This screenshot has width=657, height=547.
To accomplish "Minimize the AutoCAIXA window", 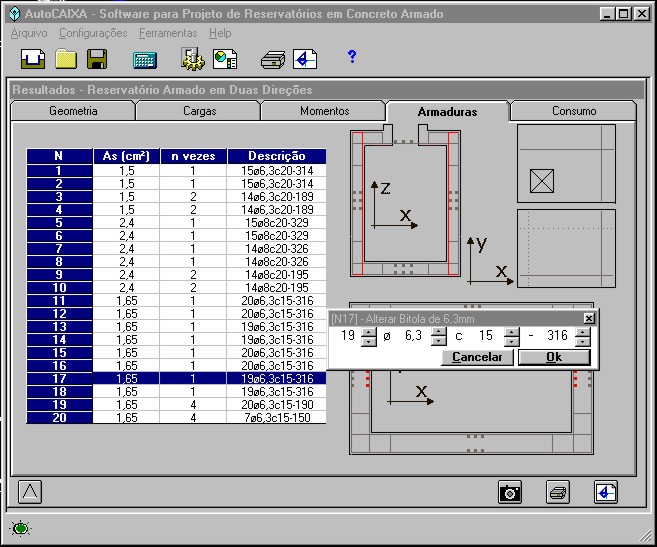I will coord(607,14).
